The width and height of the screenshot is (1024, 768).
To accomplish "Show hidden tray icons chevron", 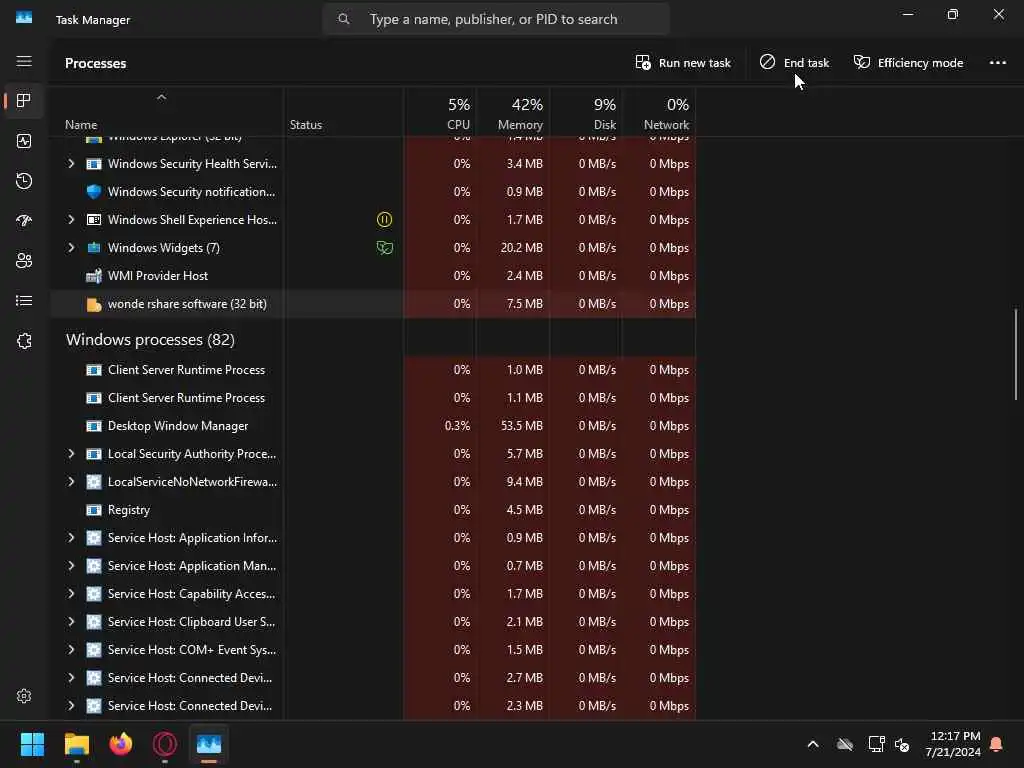I will tap(813, 744).
